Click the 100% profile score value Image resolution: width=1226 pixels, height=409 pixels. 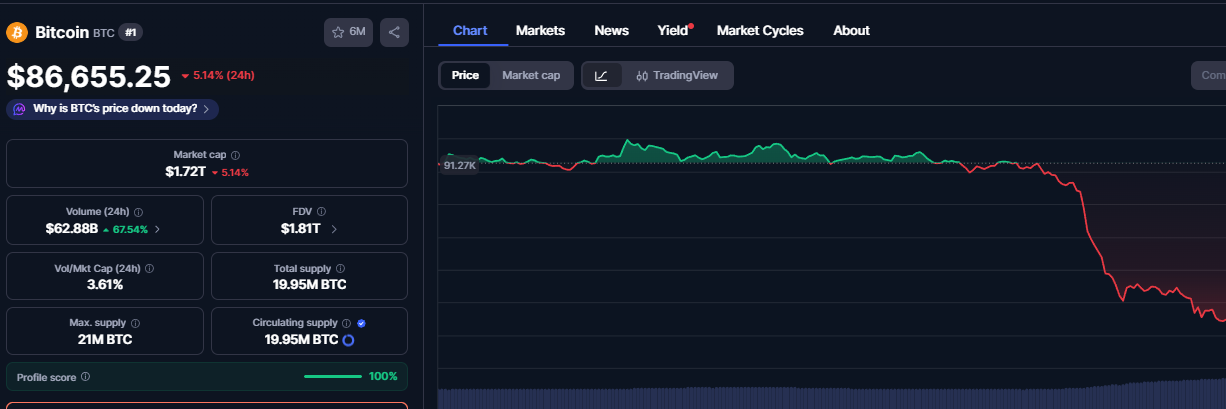point(384,377)
